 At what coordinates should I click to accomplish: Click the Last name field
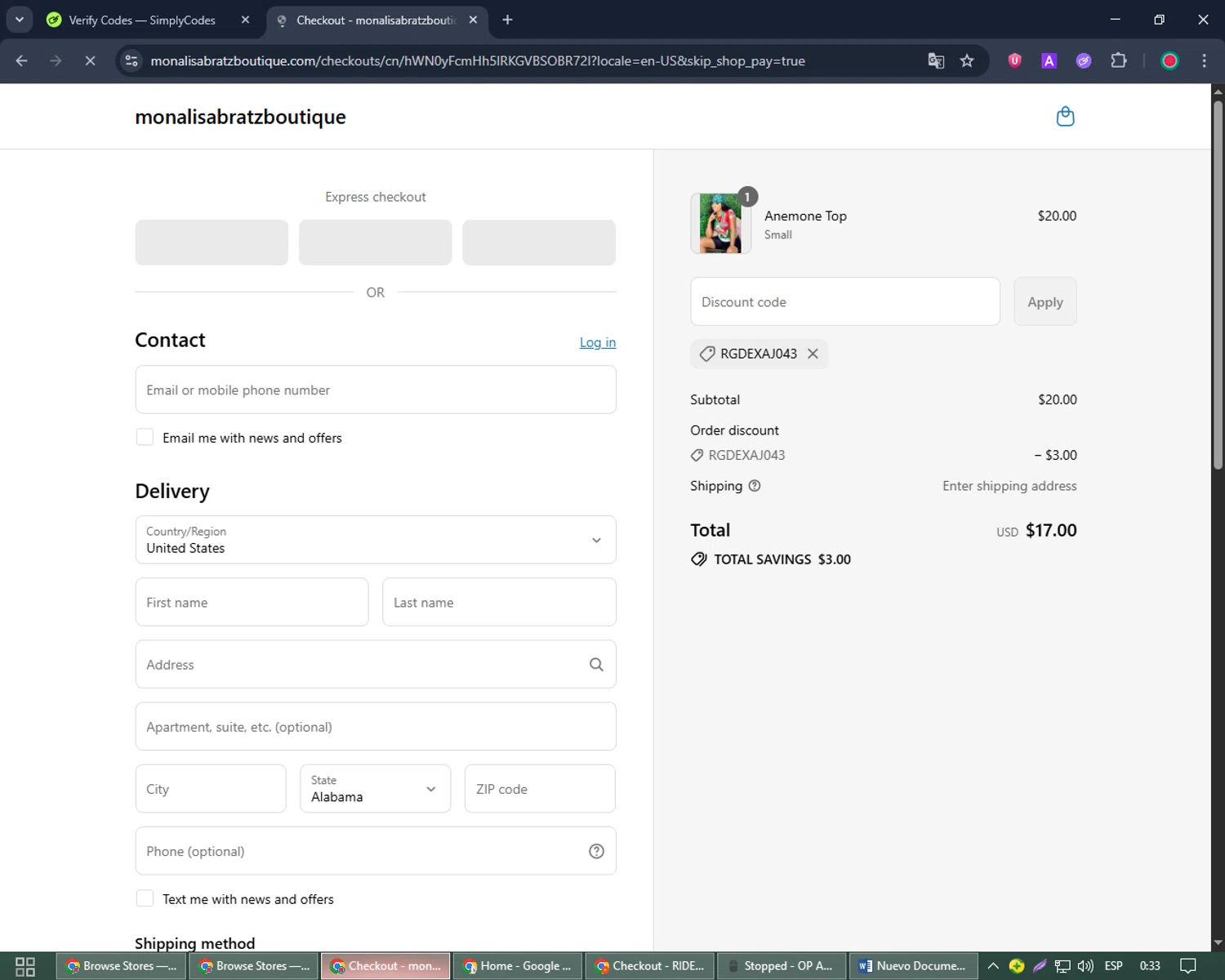[499, 602]
